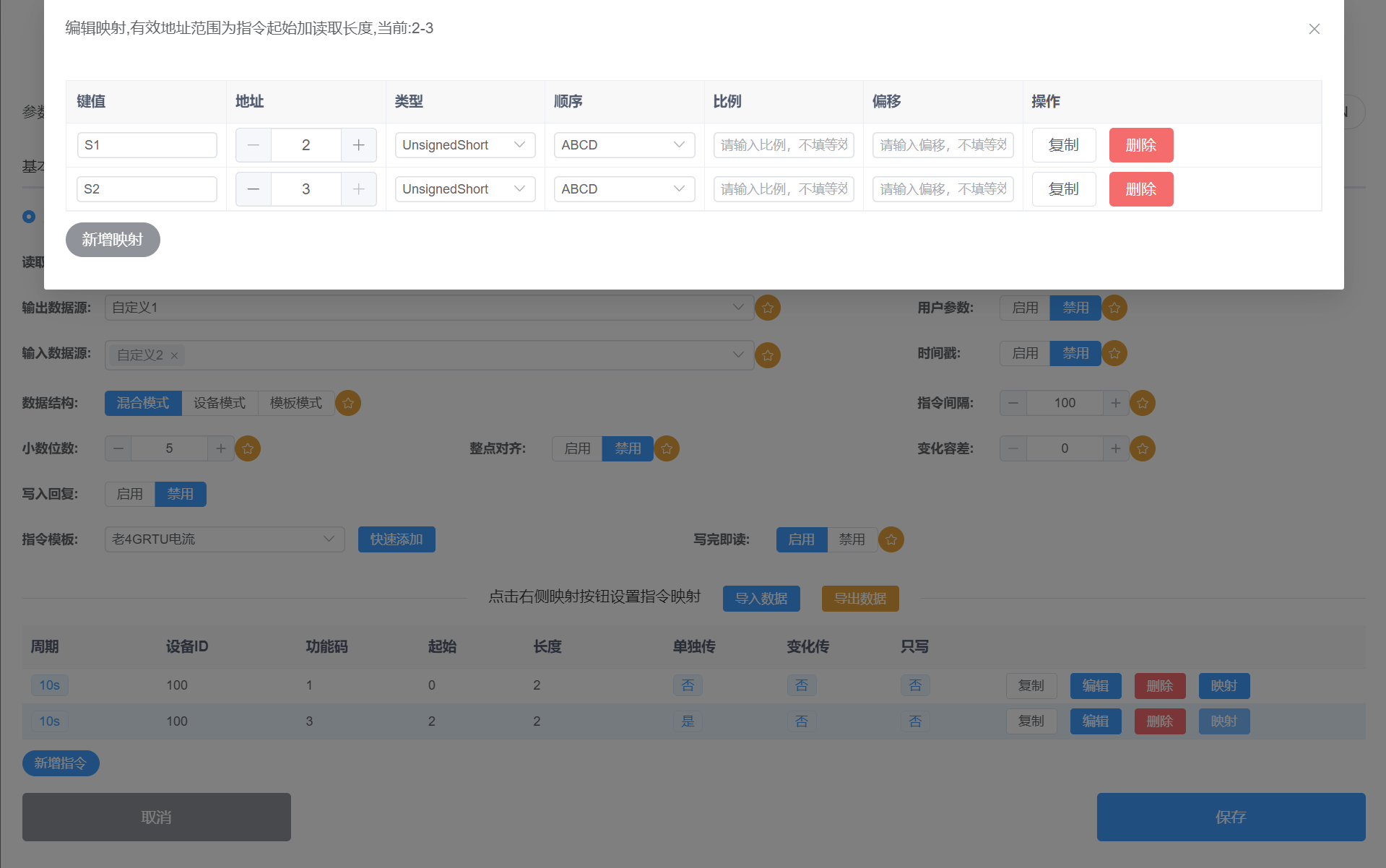Click 编辑 for function code 3 row

point(1096,721)
